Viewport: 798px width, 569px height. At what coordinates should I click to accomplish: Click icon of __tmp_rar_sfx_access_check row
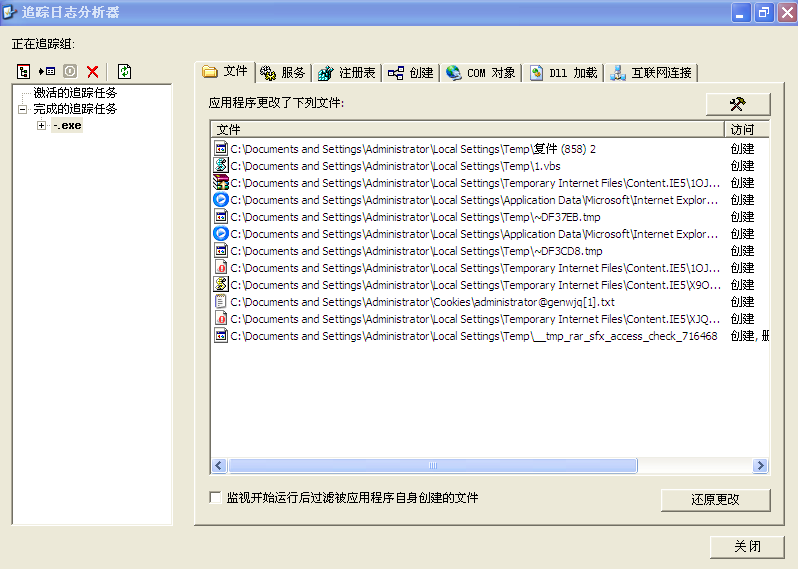(x=220, y=336)
